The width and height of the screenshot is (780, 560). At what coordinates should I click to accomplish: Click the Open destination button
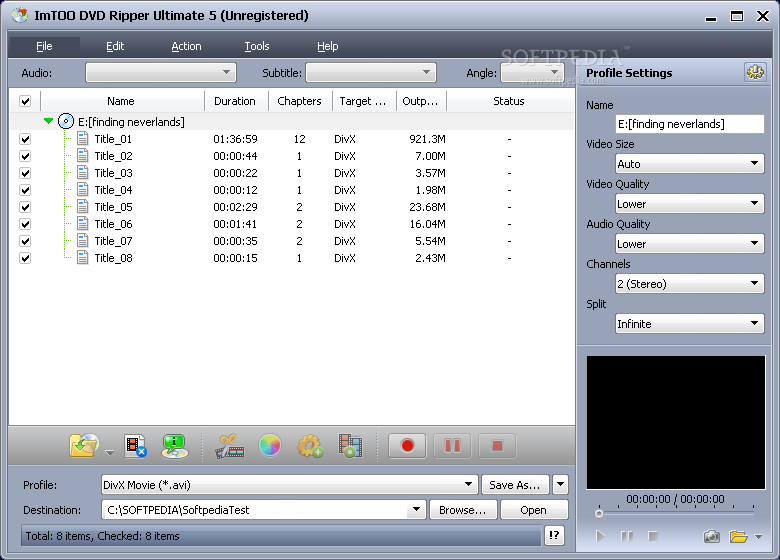click(x=534, y=510)
